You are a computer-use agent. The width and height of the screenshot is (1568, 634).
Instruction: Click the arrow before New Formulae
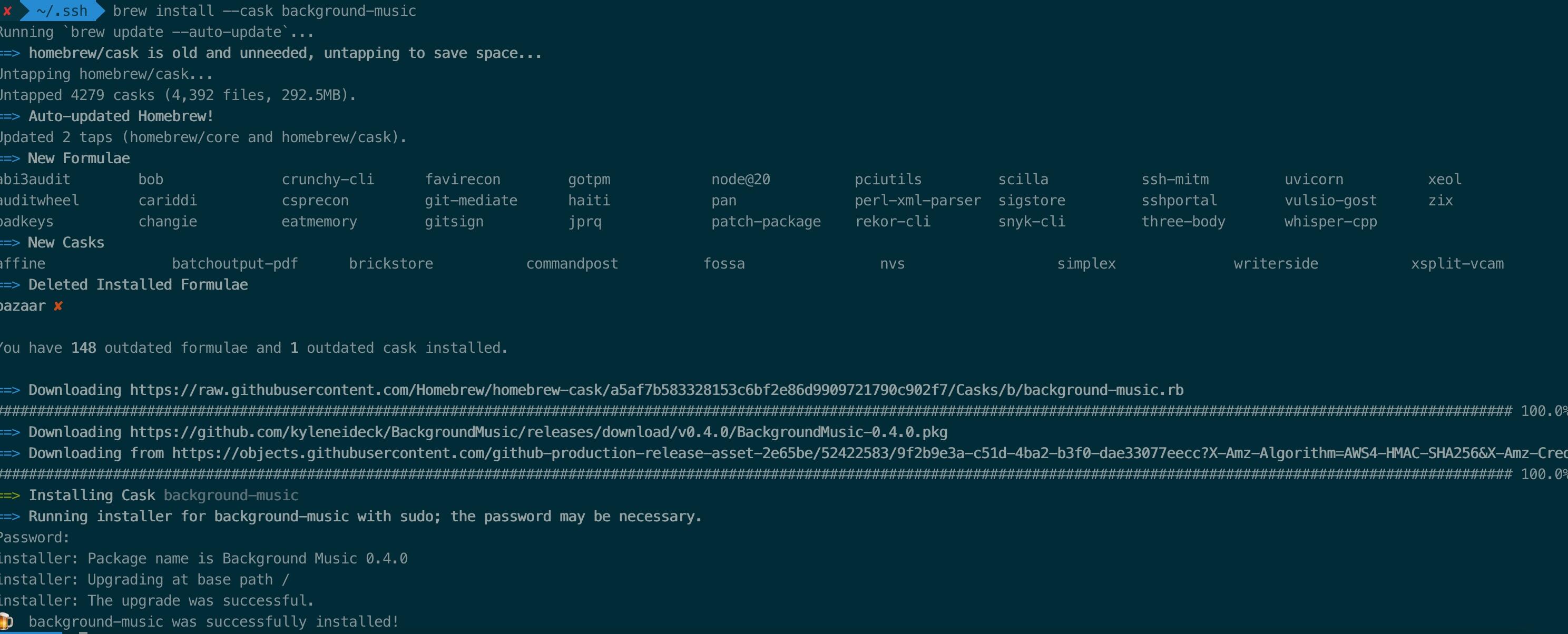(11, 159)
